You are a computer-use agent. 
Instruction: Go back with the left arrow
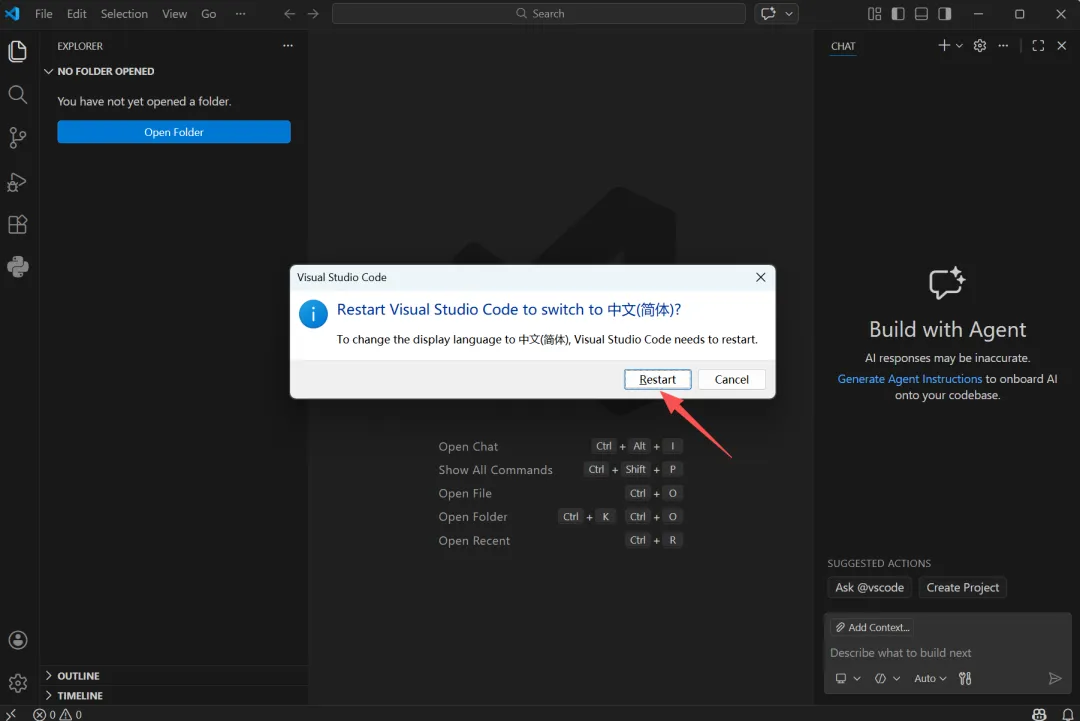coord(289,14)
